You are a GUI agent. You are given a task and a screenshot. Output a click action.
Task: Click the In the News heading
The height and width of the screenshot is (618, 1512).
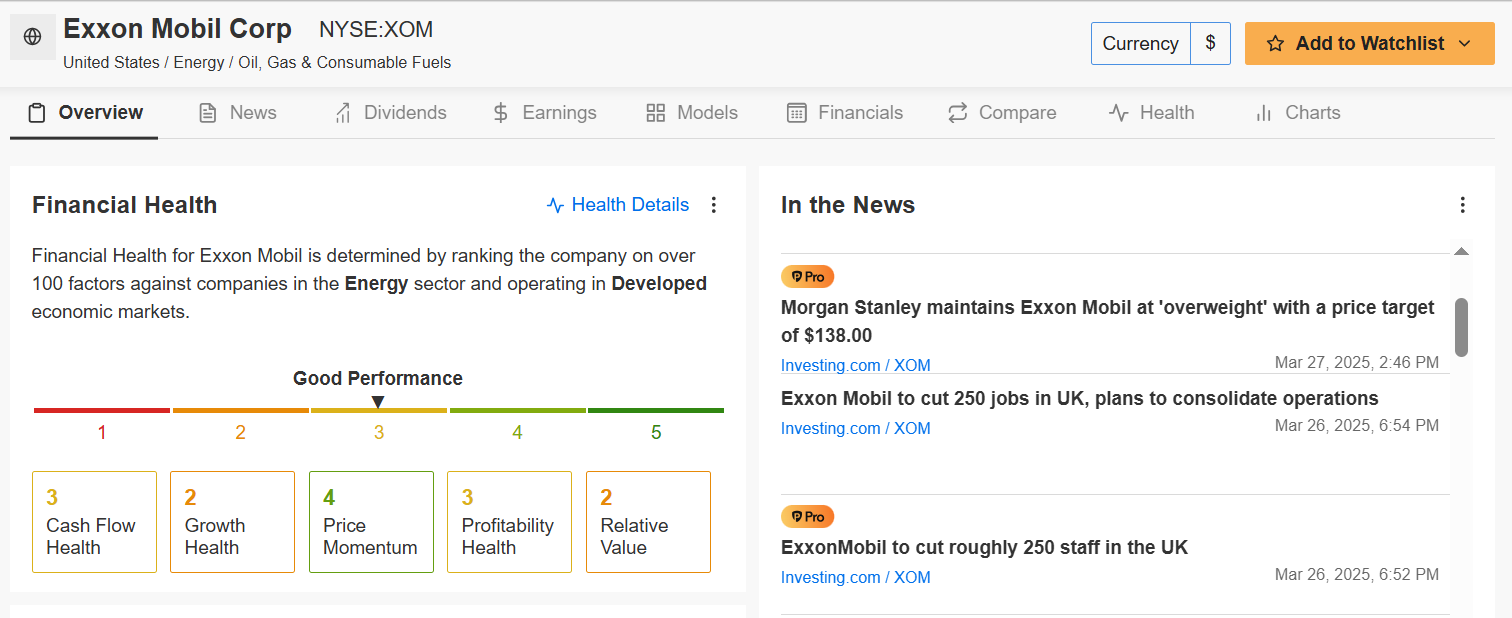click(x=848, y=205)
